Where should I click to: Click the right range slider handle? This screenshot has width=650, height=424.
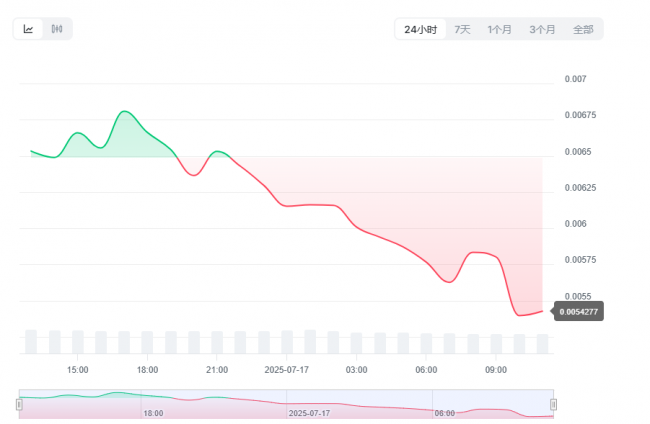click(x=553, y=404)
